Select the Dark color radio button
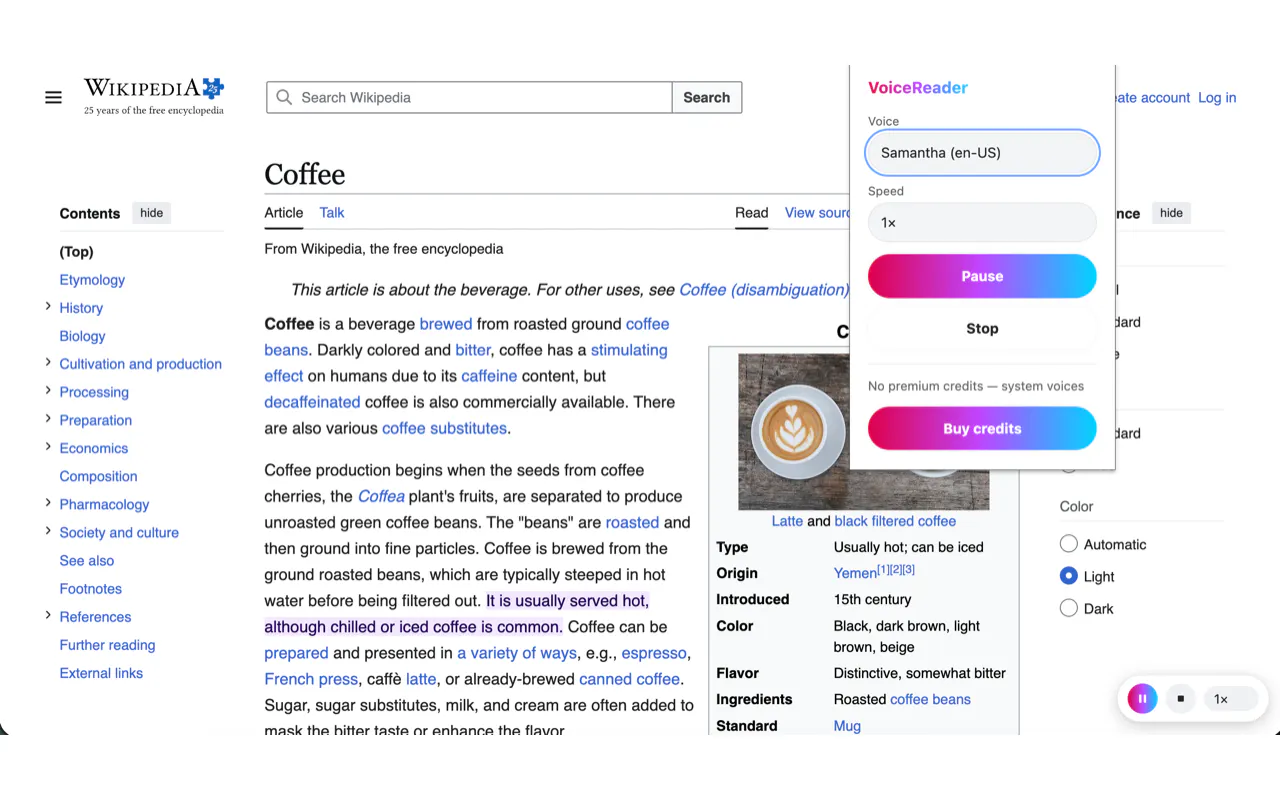Image resolution: width=1280 pixels, height=800 pixels. click(1069, 608)
